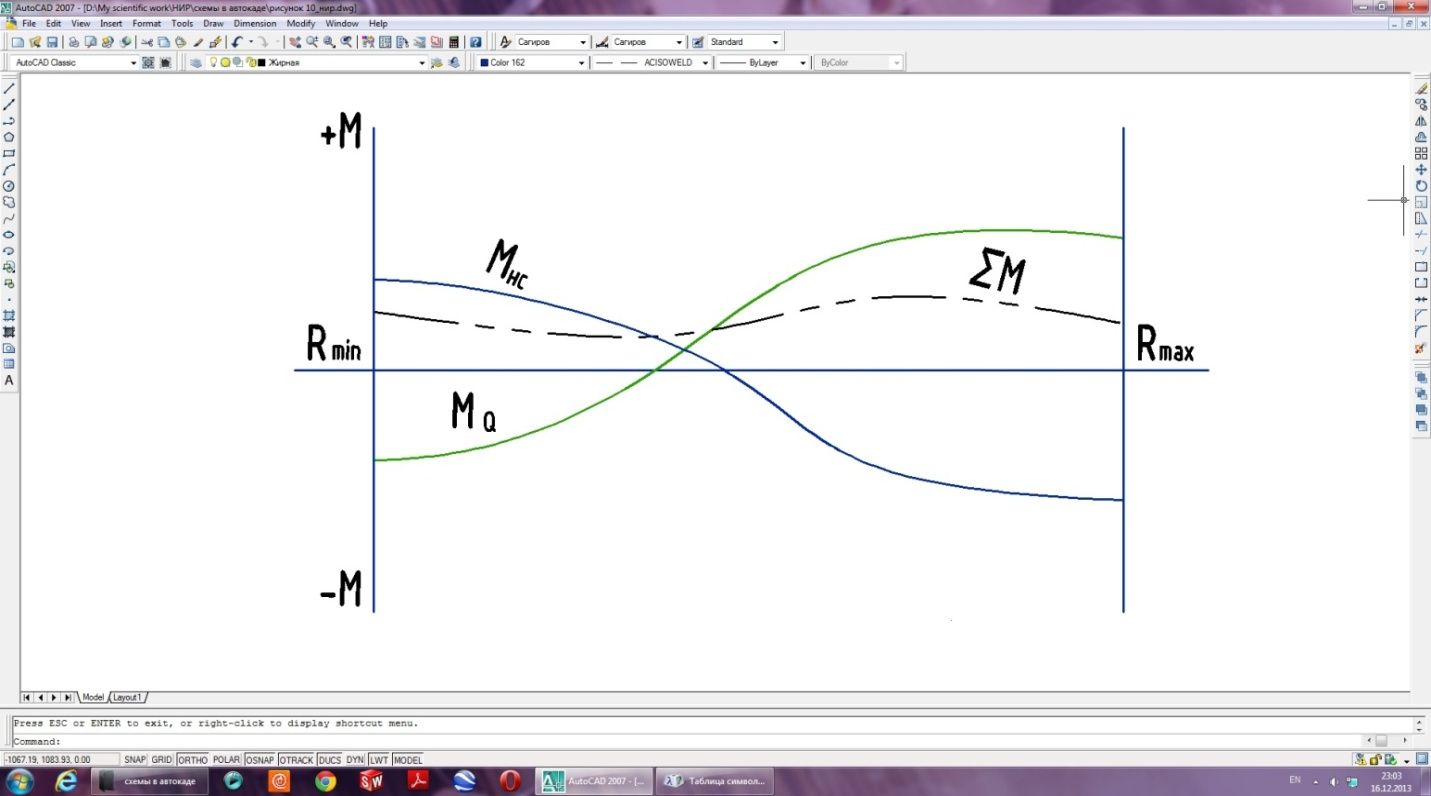Select the Rectangle drawing tool

(9, 154)
